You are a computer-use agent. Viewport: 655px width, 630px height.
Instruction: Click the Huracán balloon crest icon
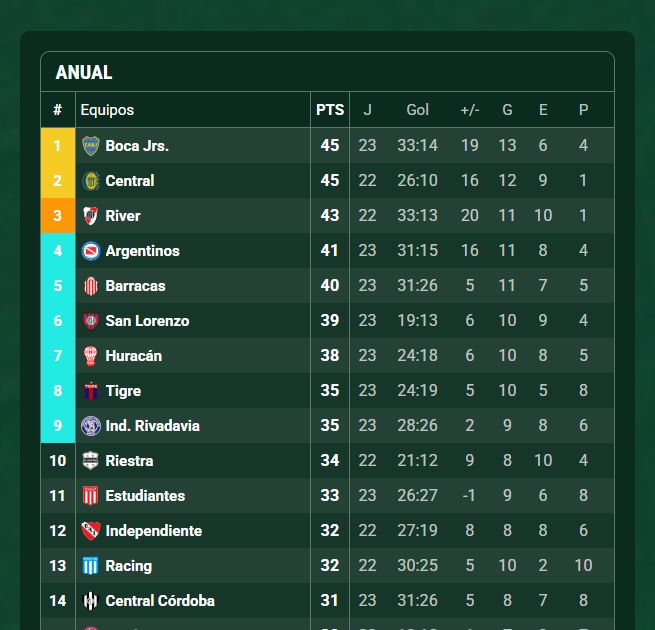[91, 356]
